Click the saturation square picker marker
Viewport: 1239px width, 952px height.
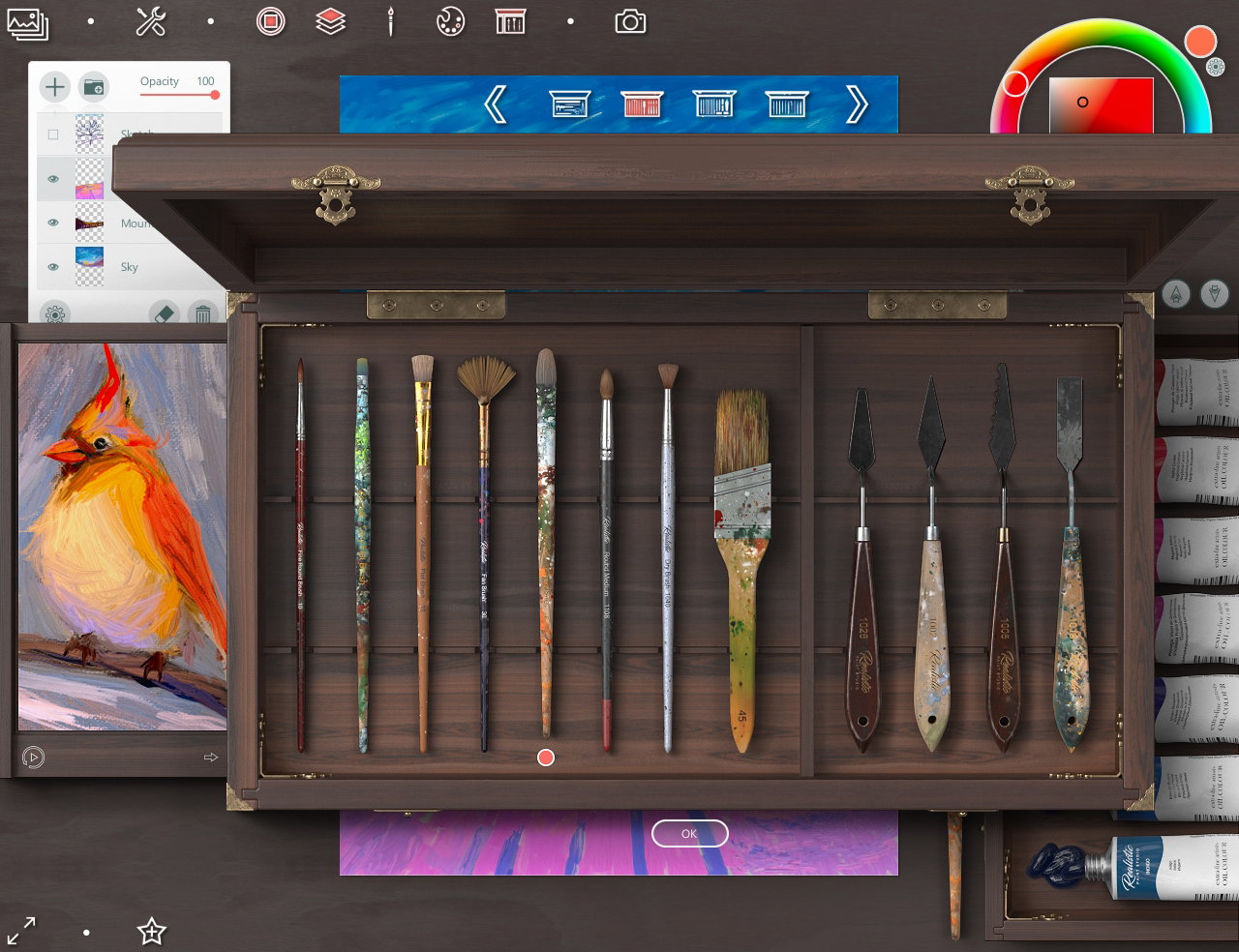tap(1082, 102)
